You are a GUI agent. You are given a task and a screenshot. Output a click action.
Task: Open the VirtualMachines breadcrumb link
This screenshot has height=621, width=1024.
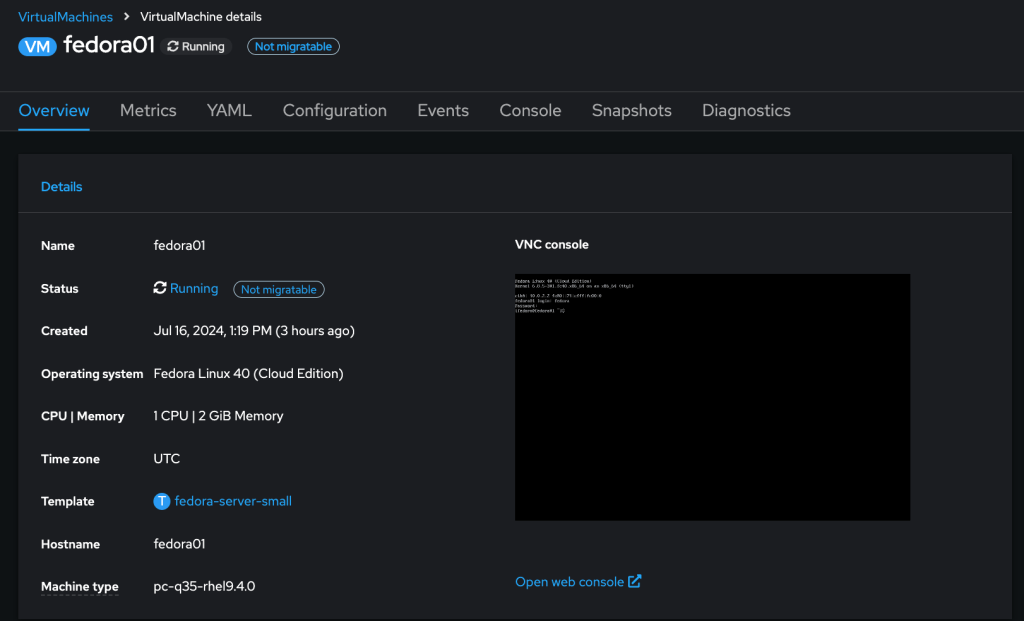pos(65,17)
